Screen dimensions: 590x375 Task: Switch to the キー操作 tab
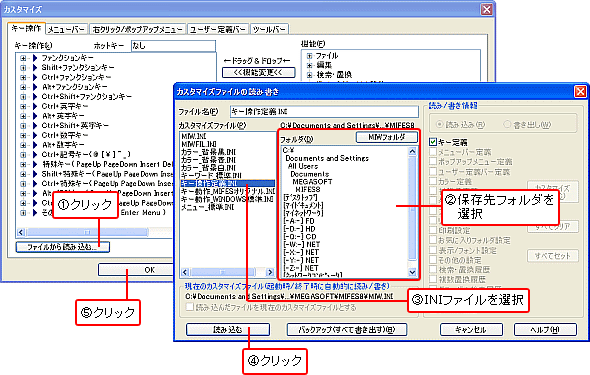point(26,29)
